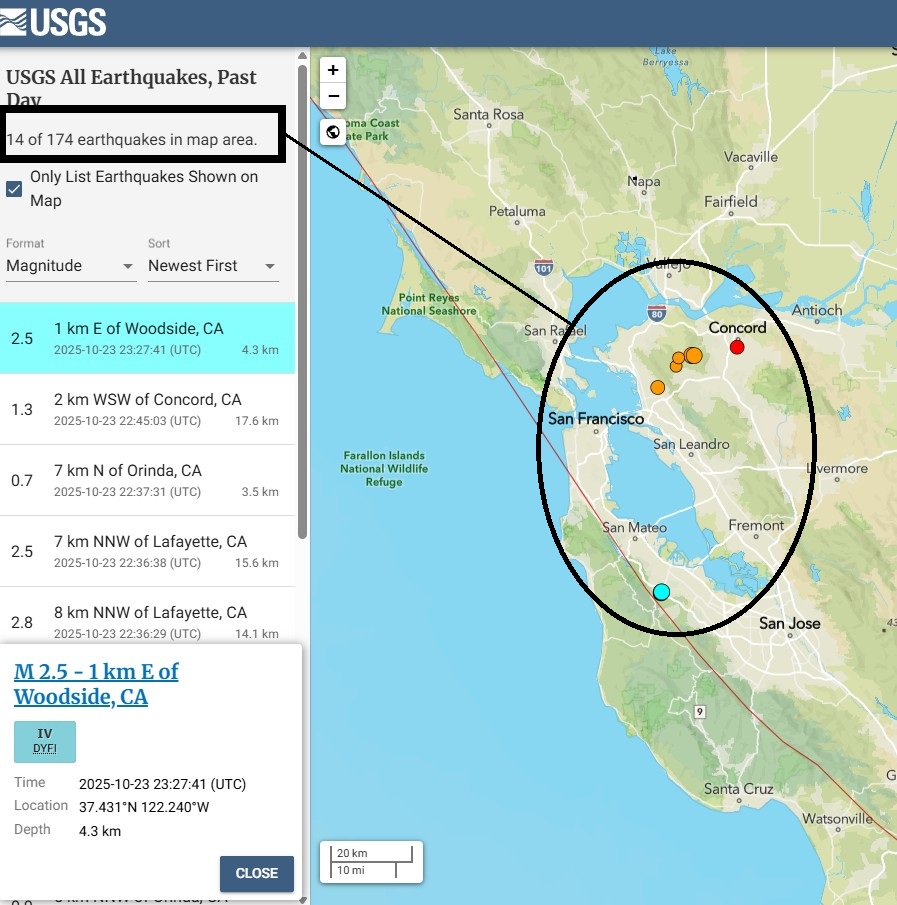897x905 pixels.
Task: Click the San Francisco label on map
Action: (x=596, y=418)
